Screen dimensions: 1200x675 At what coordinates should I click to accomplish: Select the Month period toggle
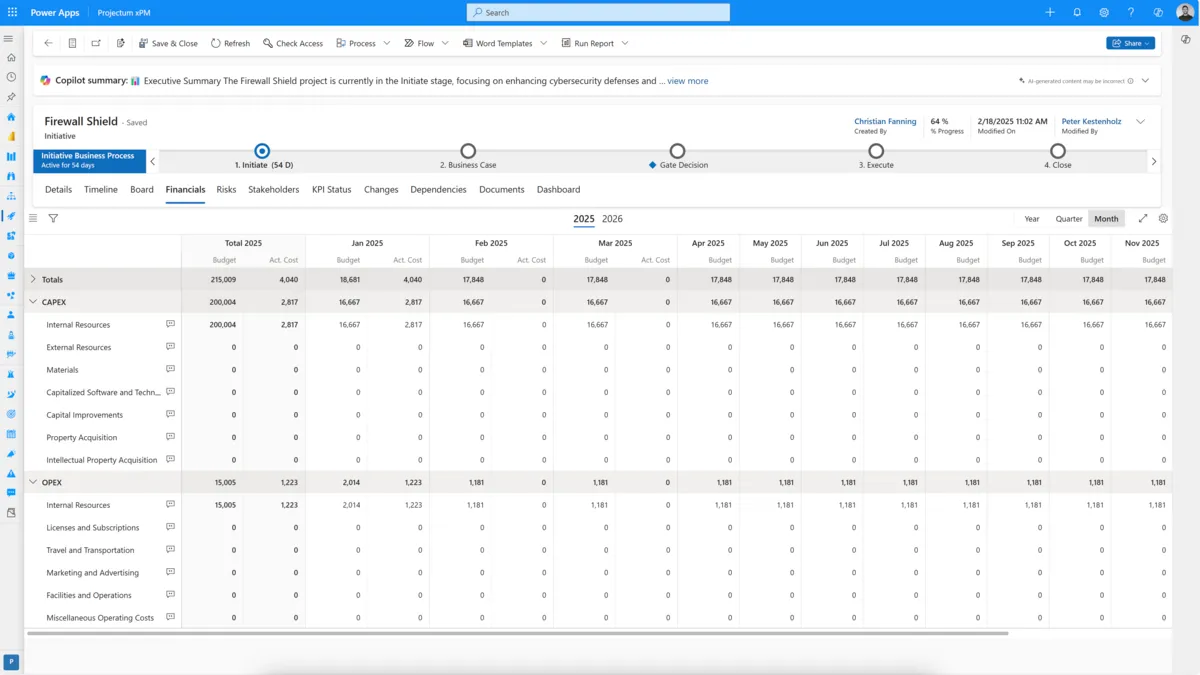[1106, 219]
